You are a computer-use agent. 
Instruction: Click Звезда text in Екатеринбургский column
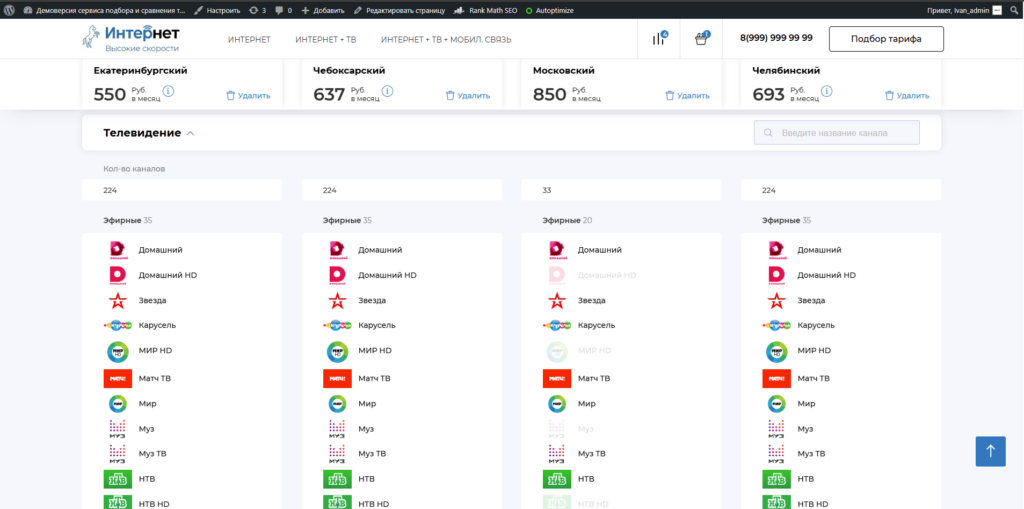pos(152,301)
